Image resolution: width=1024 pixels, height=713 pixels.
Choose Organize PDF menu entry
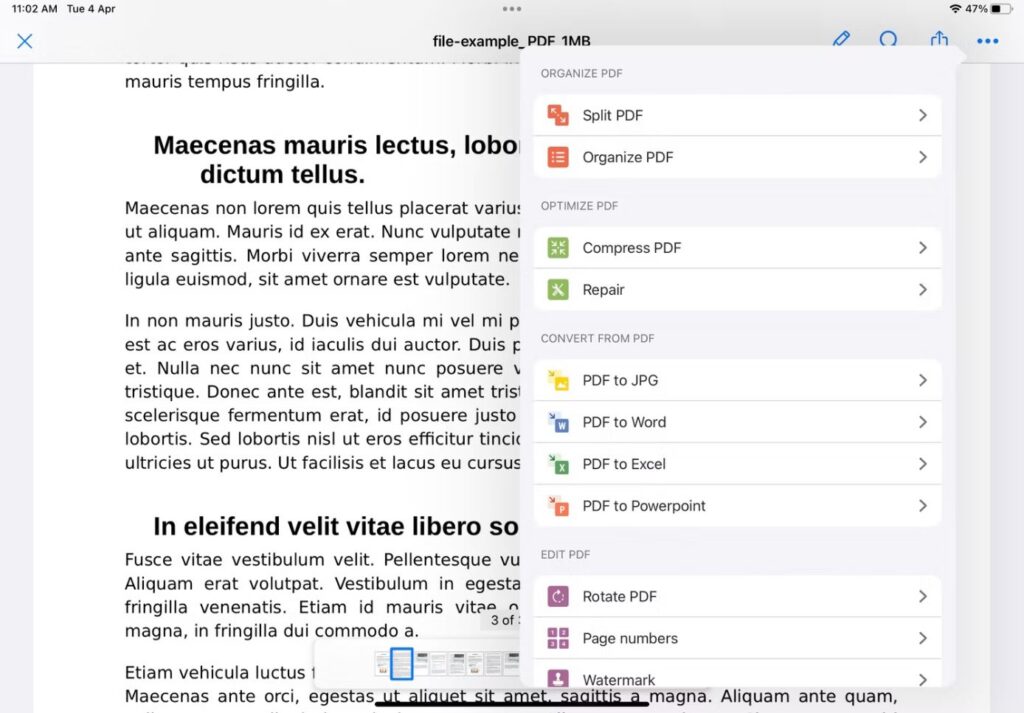pos(737,157)
